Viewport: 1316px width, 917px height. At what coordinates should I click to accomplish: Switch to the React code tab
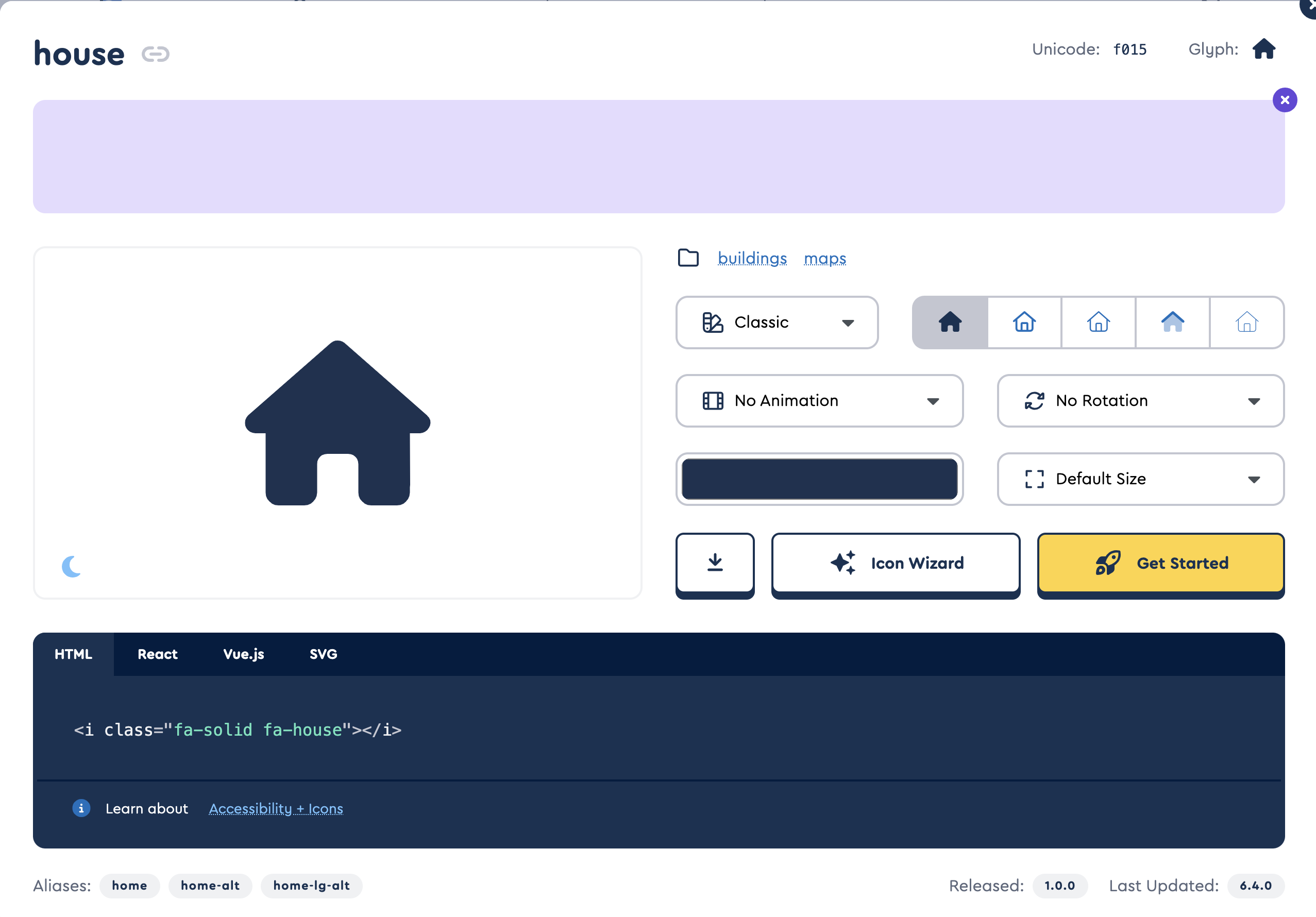click(158, 654)
